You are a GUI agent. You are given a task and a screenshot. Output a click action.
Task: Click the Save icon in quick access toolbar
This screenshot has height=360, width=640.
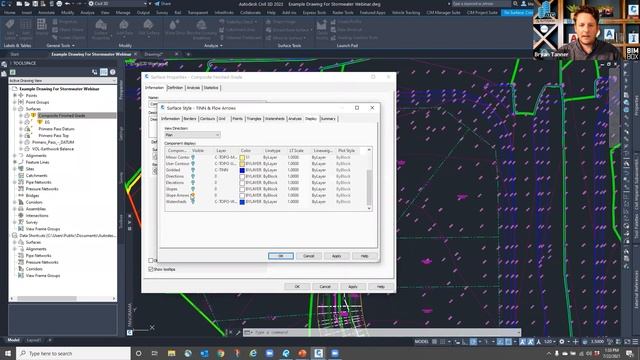[35, 4]
